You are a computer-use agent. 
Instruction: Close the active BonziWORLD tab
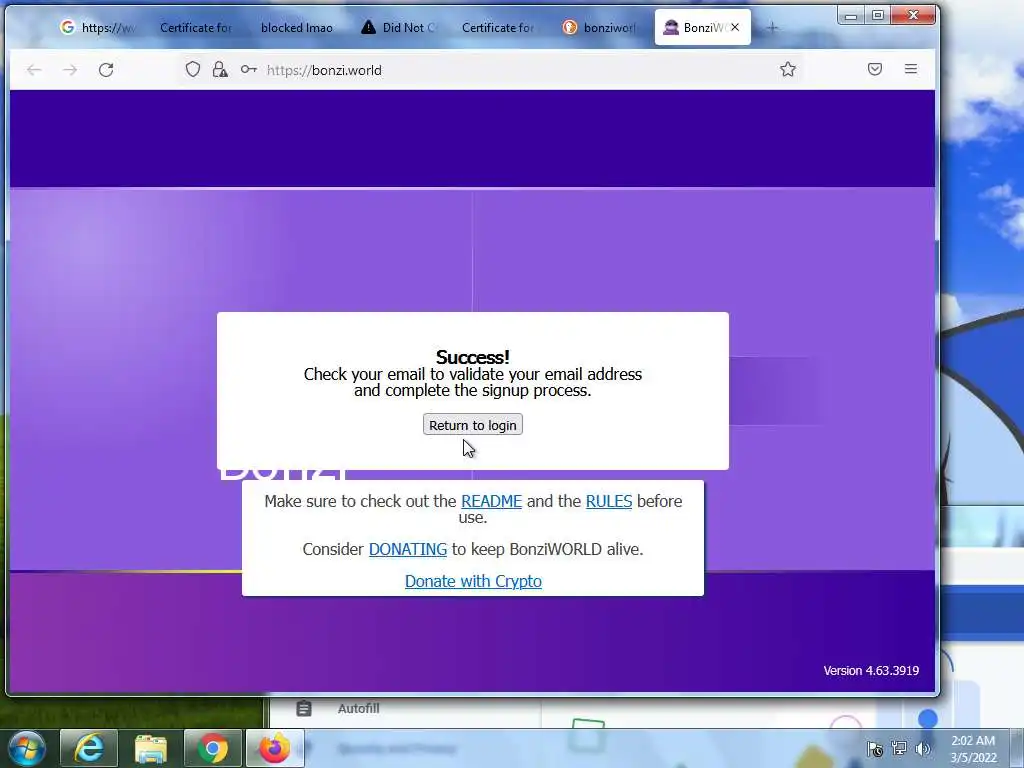tap(735, 27)
